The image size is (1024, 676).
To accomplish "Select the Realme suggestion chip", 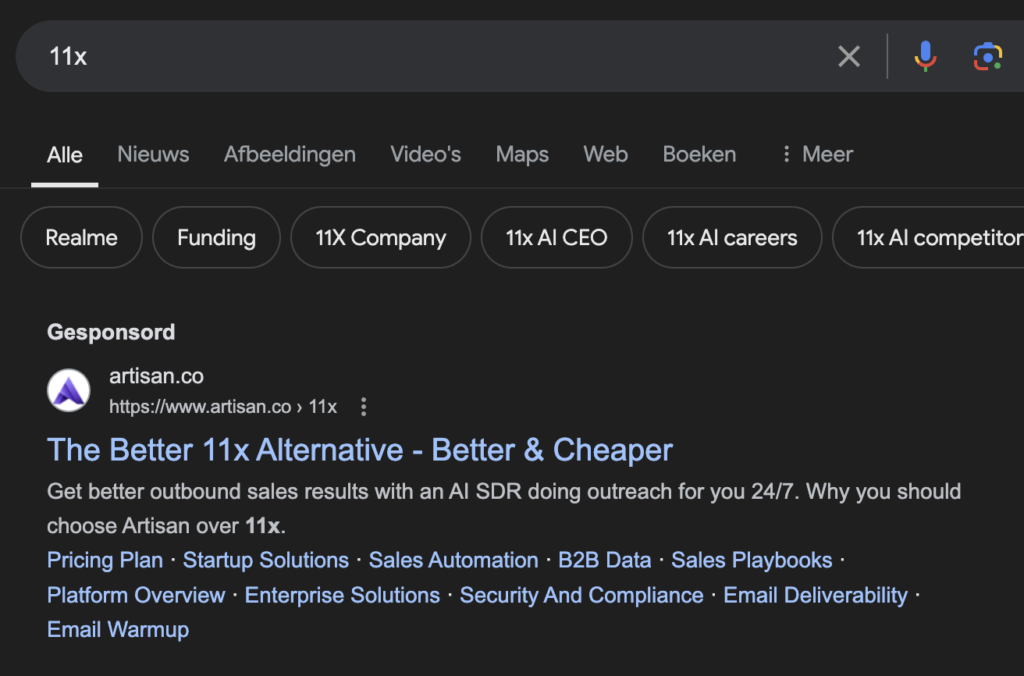I will 82,238.
